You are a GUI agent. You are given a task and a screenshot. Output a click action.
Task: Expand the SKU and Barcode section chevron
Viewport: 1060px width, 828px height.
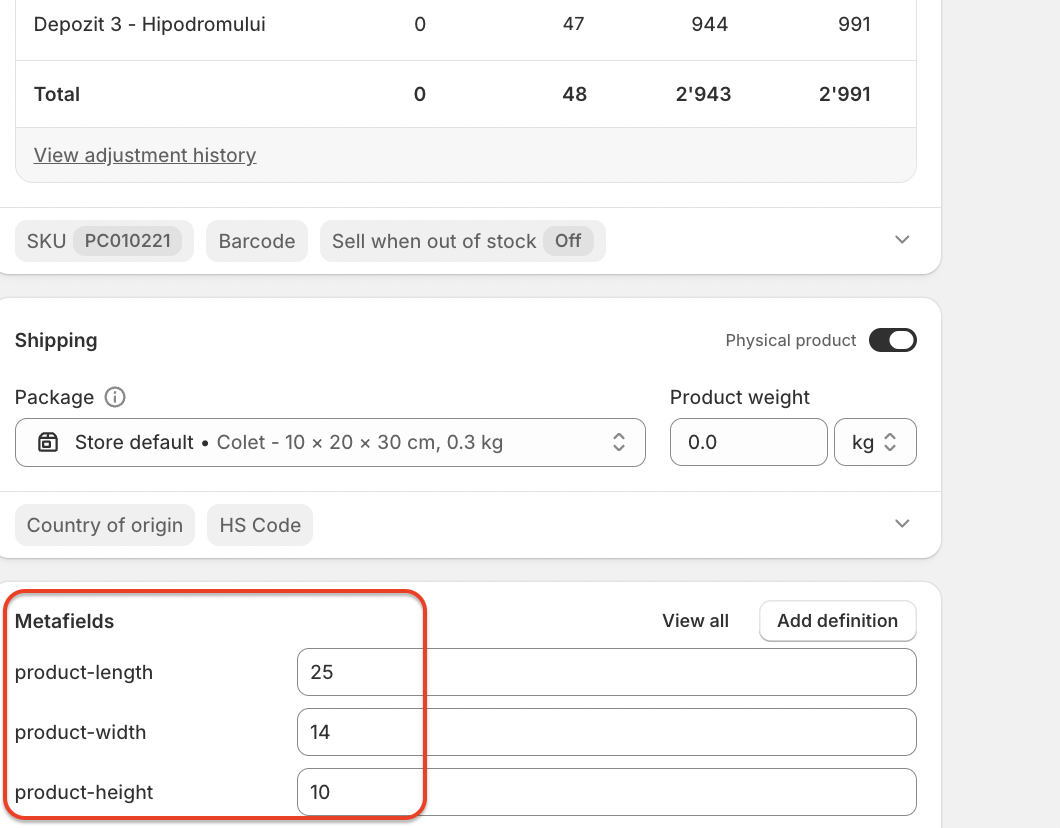[902, 240]
